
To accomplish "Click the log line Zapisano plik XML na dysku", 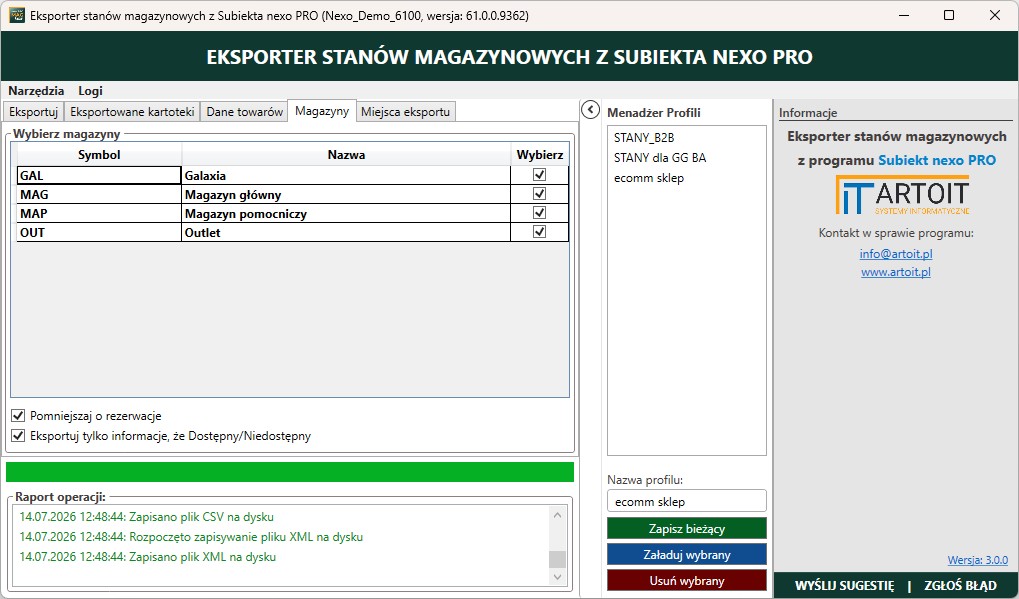I will point(148,557).
